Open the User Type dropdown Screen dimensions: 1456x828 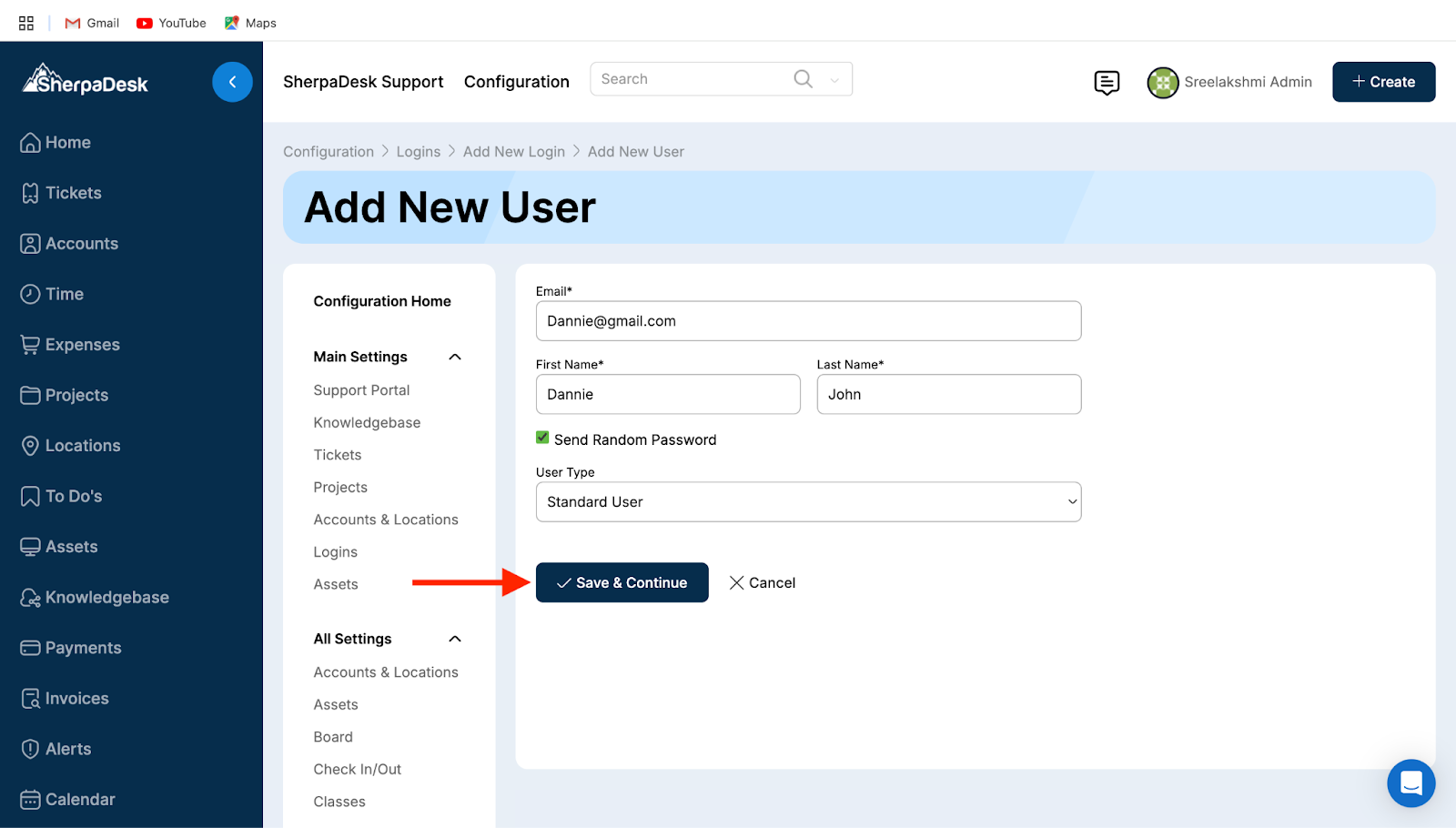[x=808, y=502]
